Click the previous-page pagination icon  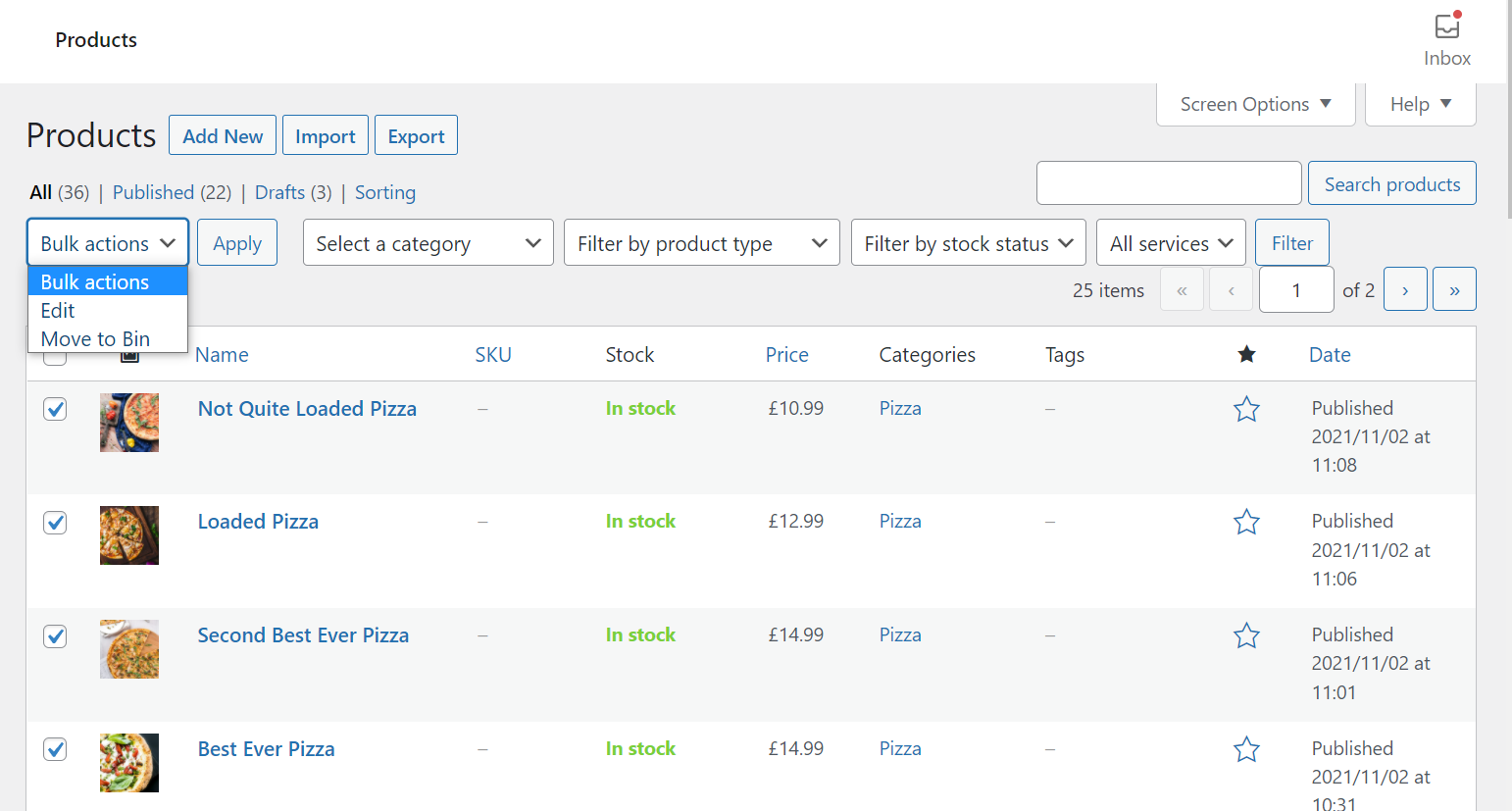coord(1231,288)
